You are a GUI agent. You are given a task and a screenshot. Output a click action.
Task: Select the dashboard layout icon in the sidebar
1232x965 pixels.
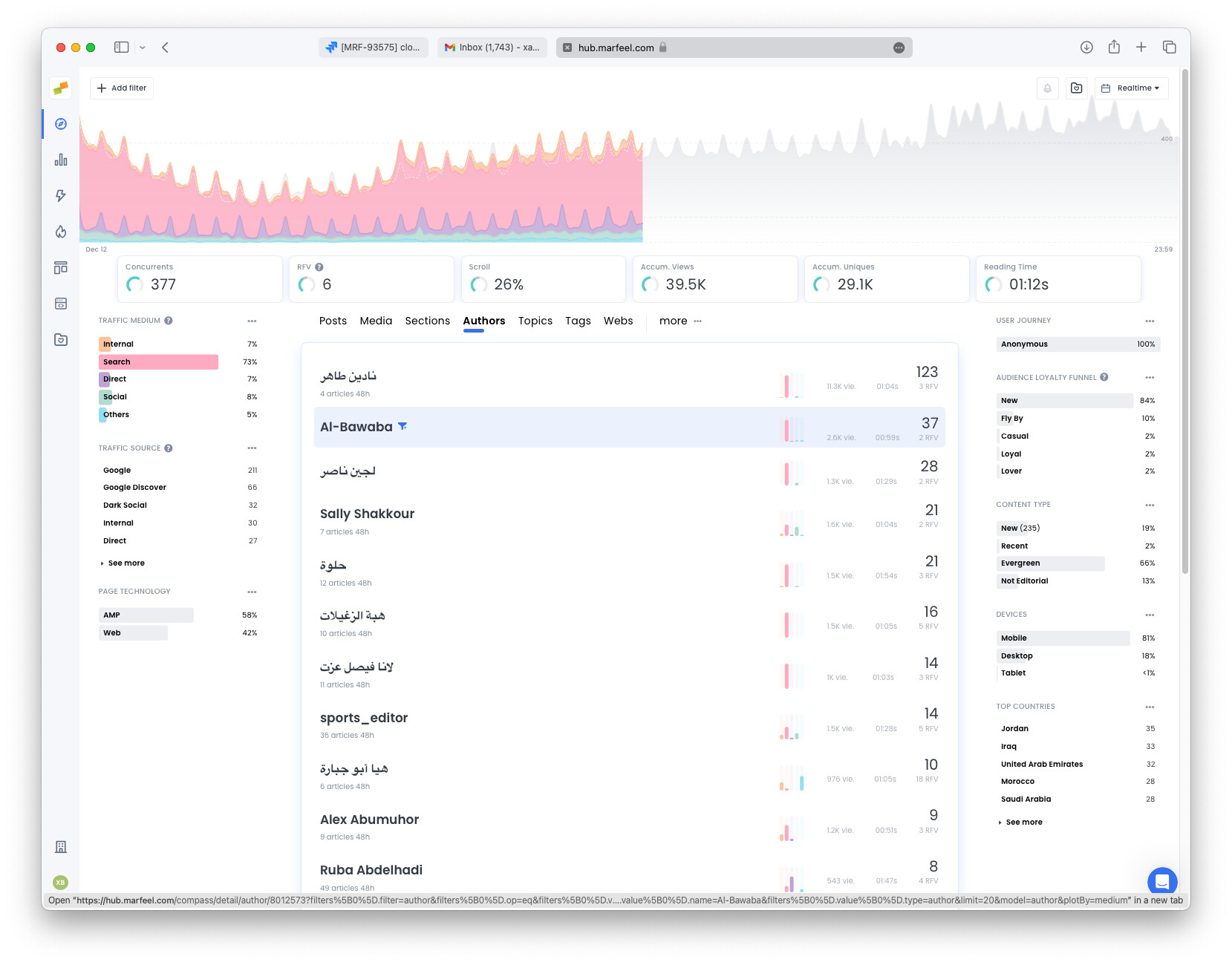point(60,267)
